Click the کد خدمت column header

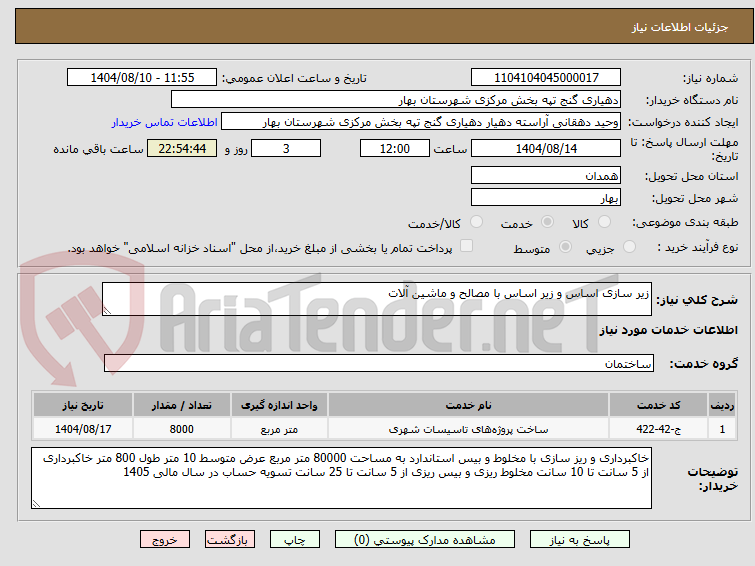pos(658,405)
